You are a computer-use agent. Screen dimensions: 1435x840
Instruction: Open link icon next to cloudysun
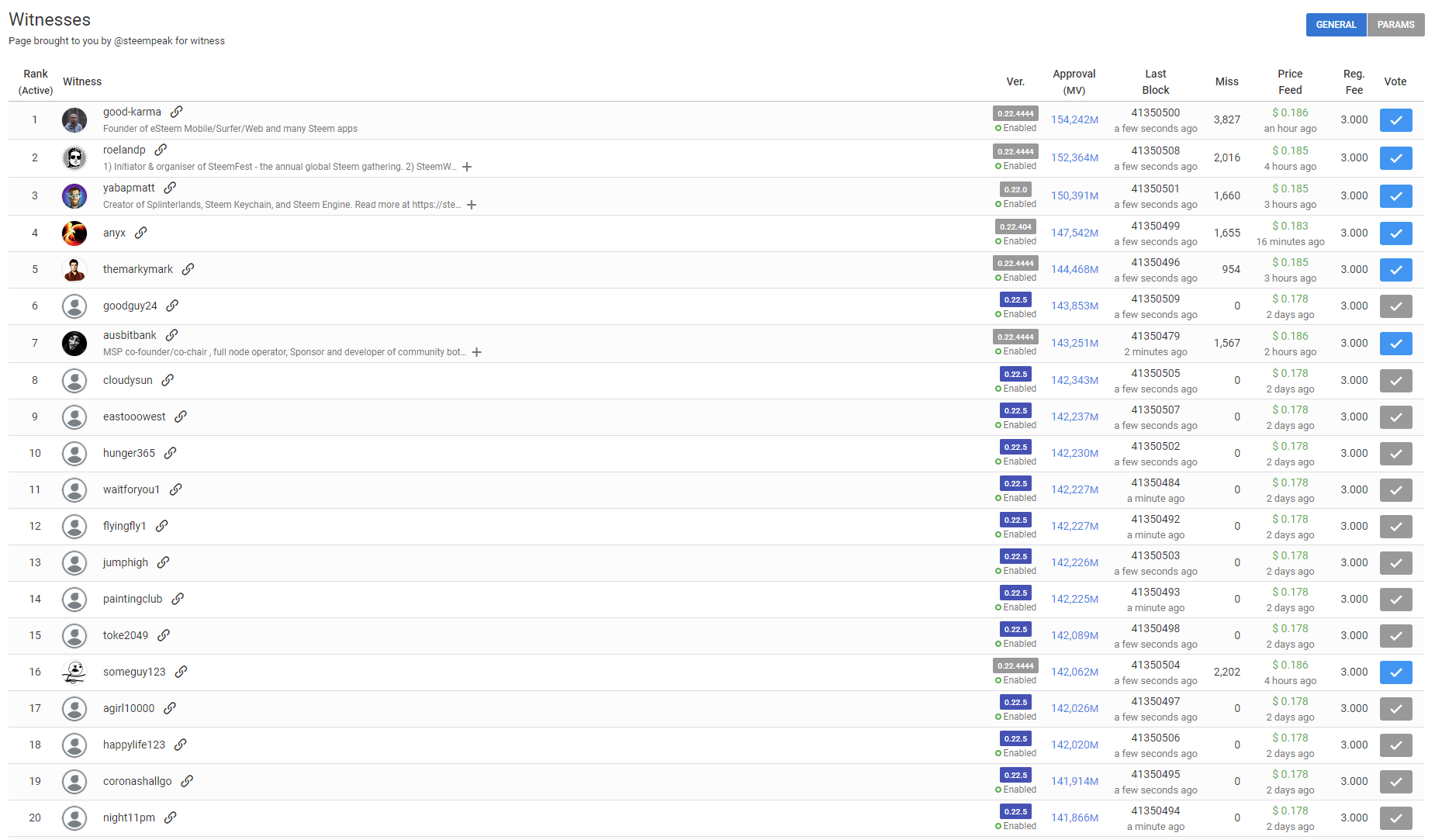[x=168, y=380]
